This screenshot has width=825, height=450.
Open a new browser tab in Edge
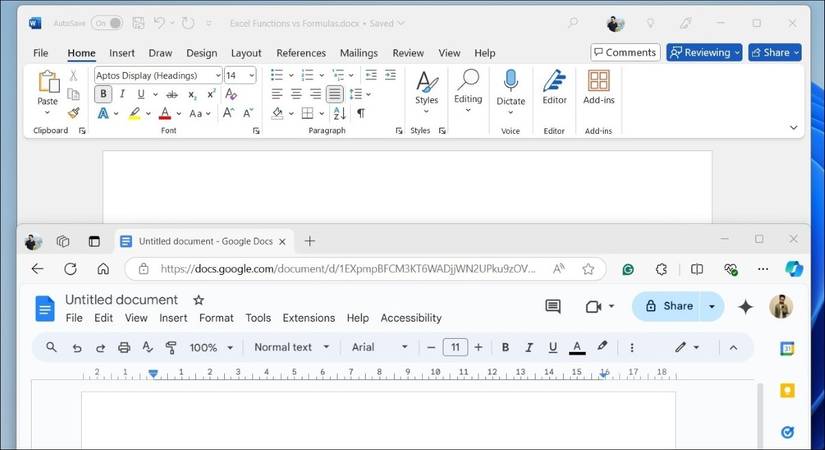[x=310, y=241]
